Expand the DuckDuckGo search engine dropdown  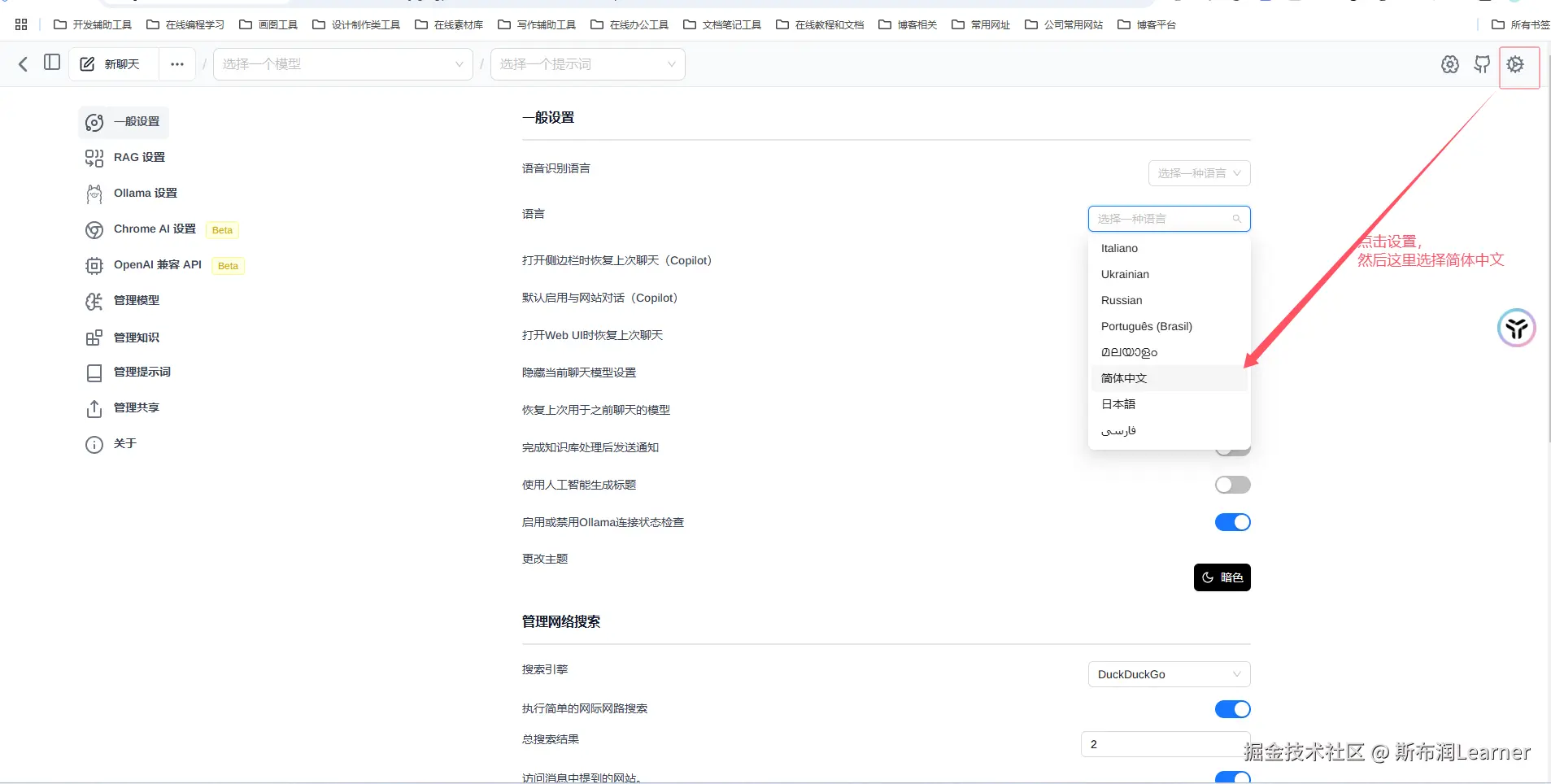coord(1168,673)
